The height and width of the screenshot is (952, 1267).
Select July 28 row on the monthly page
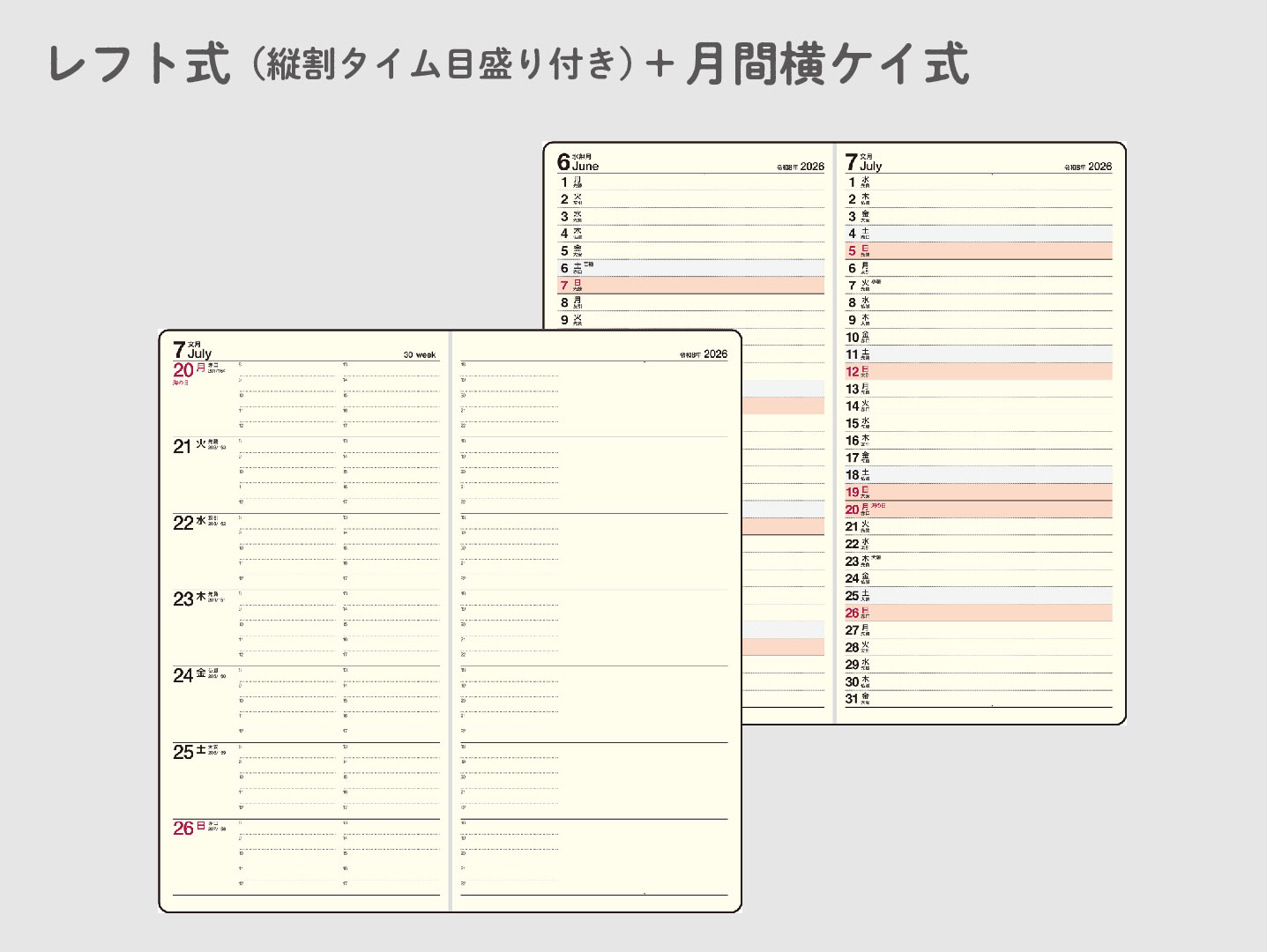[x=979, y=647]
